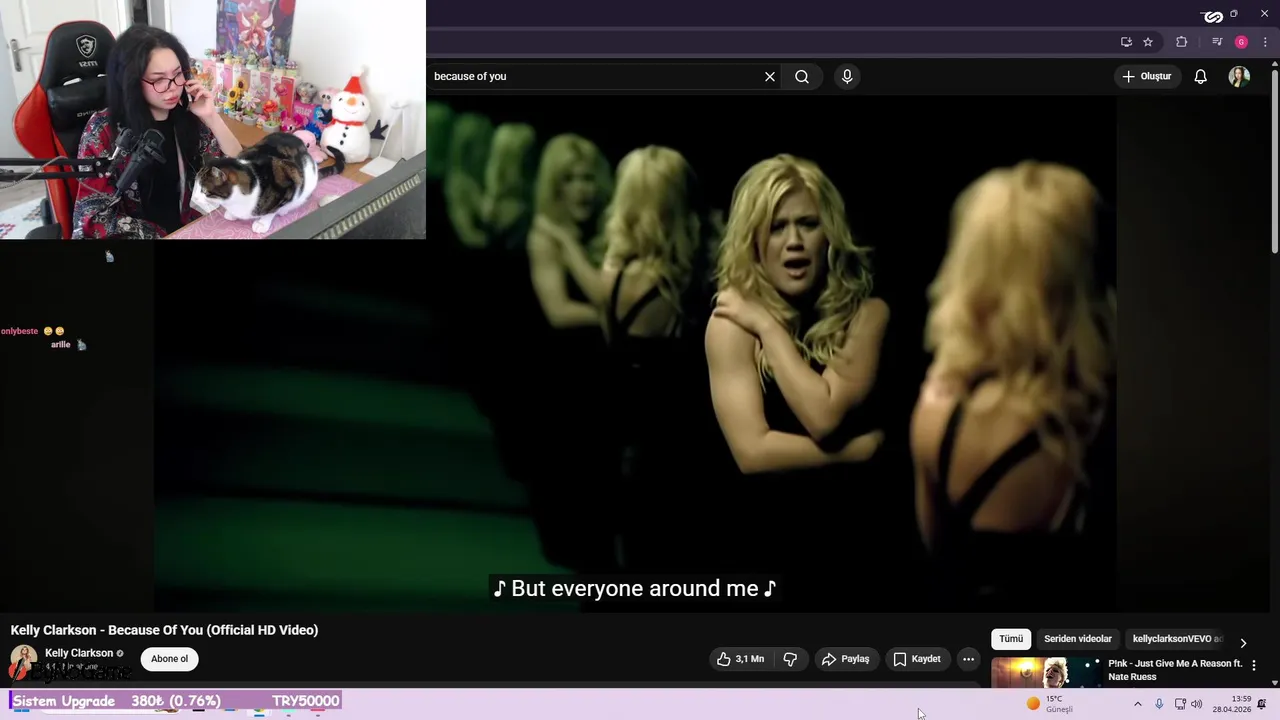Start voice search with the microphone icon
Screen dimensions: 1280x720
click(847, 76)
